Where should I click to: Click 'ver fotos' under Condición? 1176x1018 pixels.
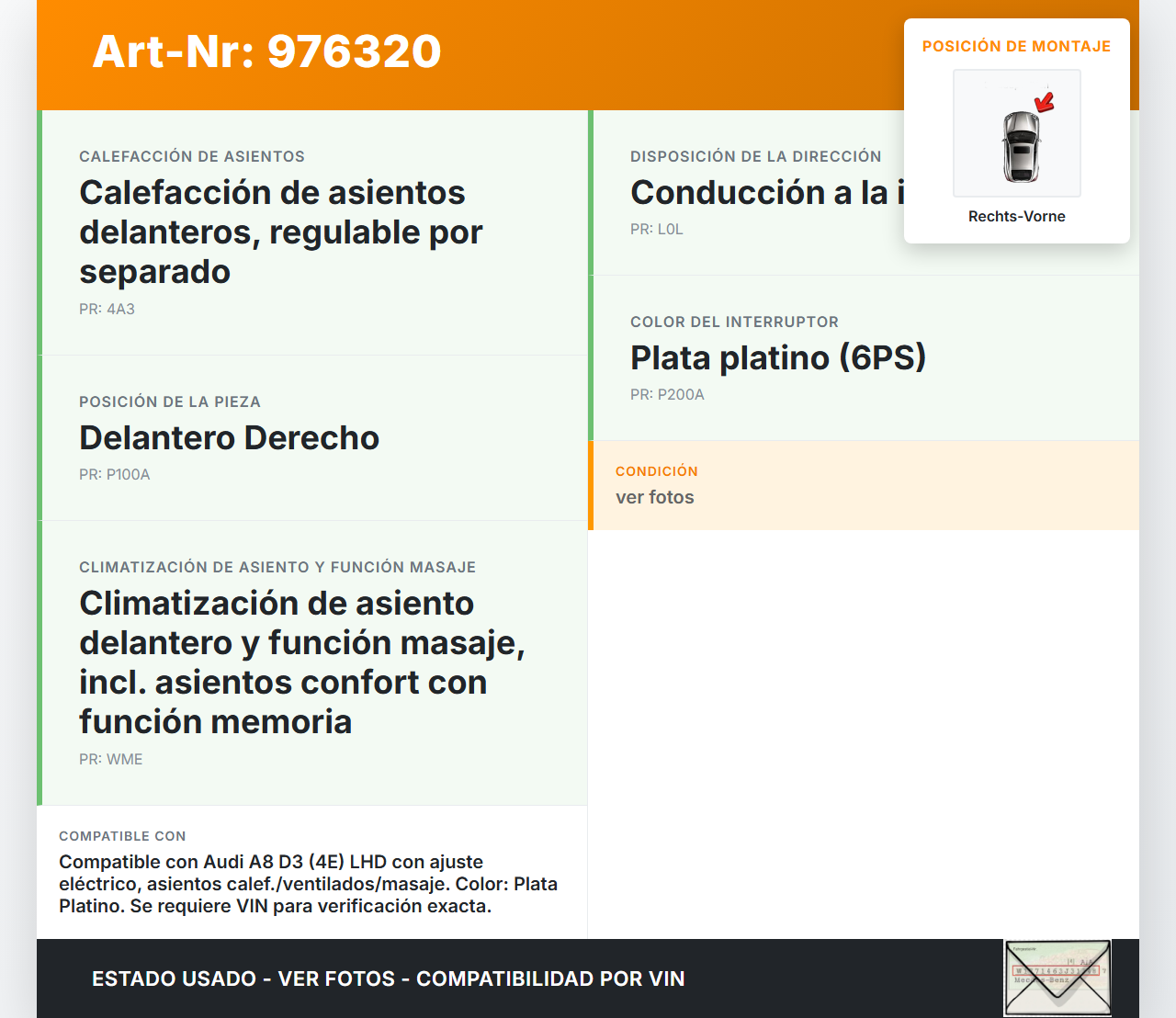pyautogui.click(x=654, y=498)
